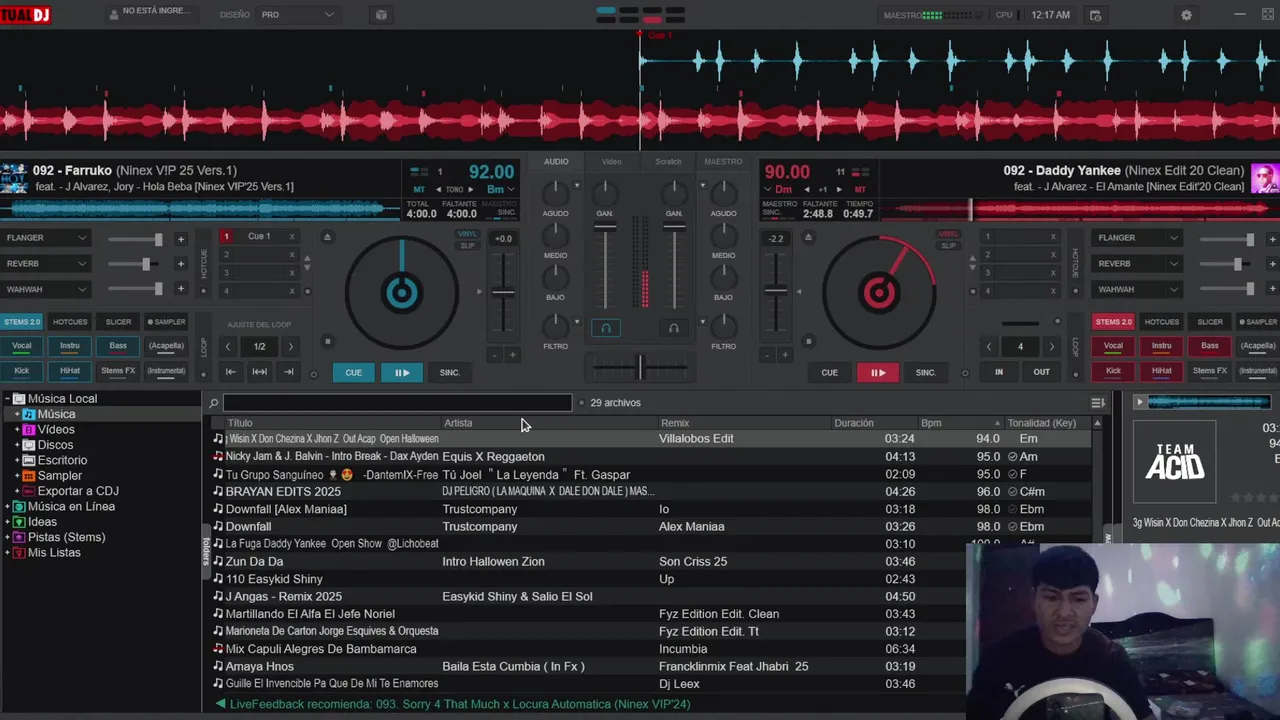Switch mixer to MAESTRO tab
1280x720 pixels.
click(x=723, y=161)
